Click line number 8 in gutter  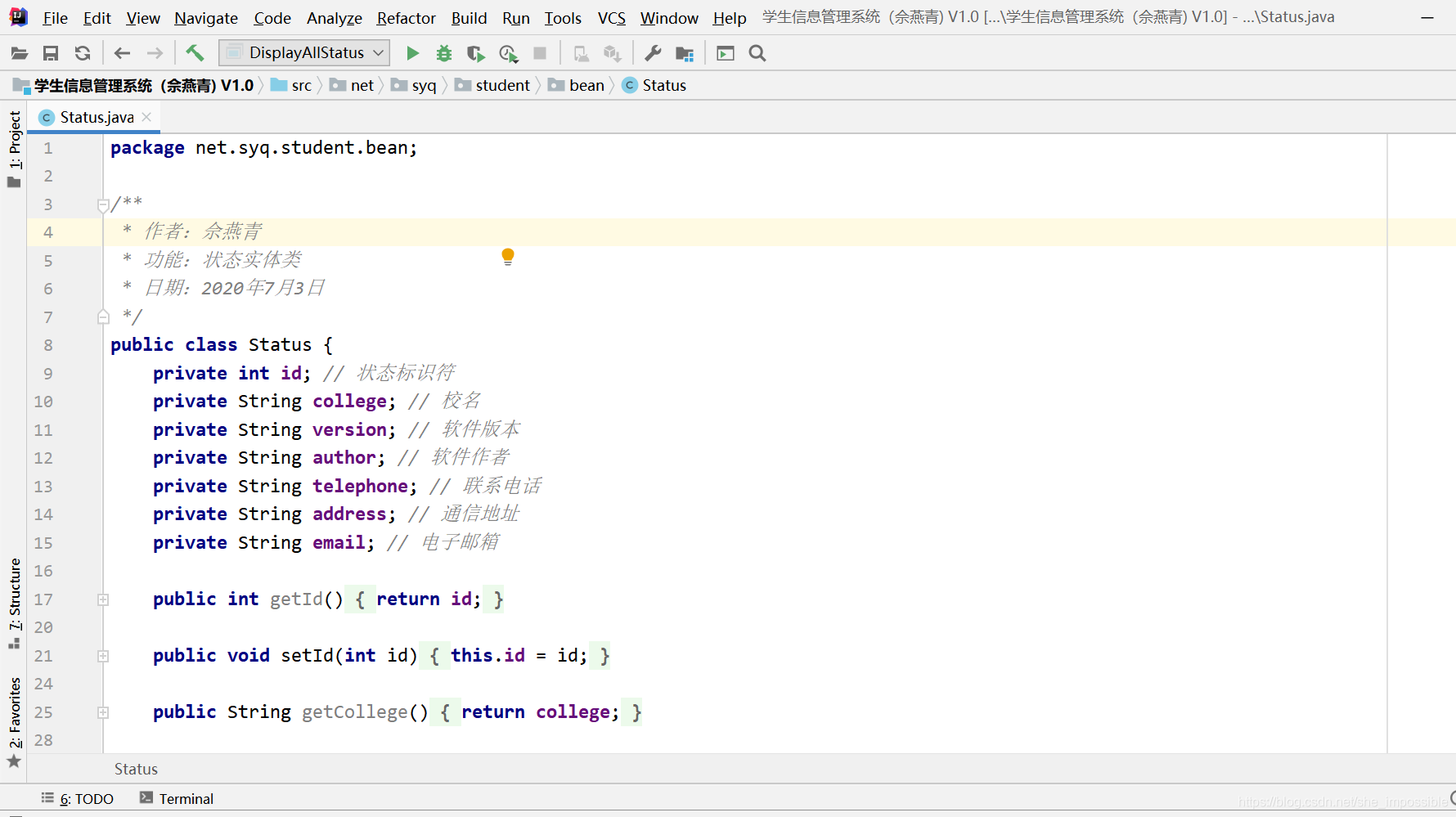click(48, 345)
